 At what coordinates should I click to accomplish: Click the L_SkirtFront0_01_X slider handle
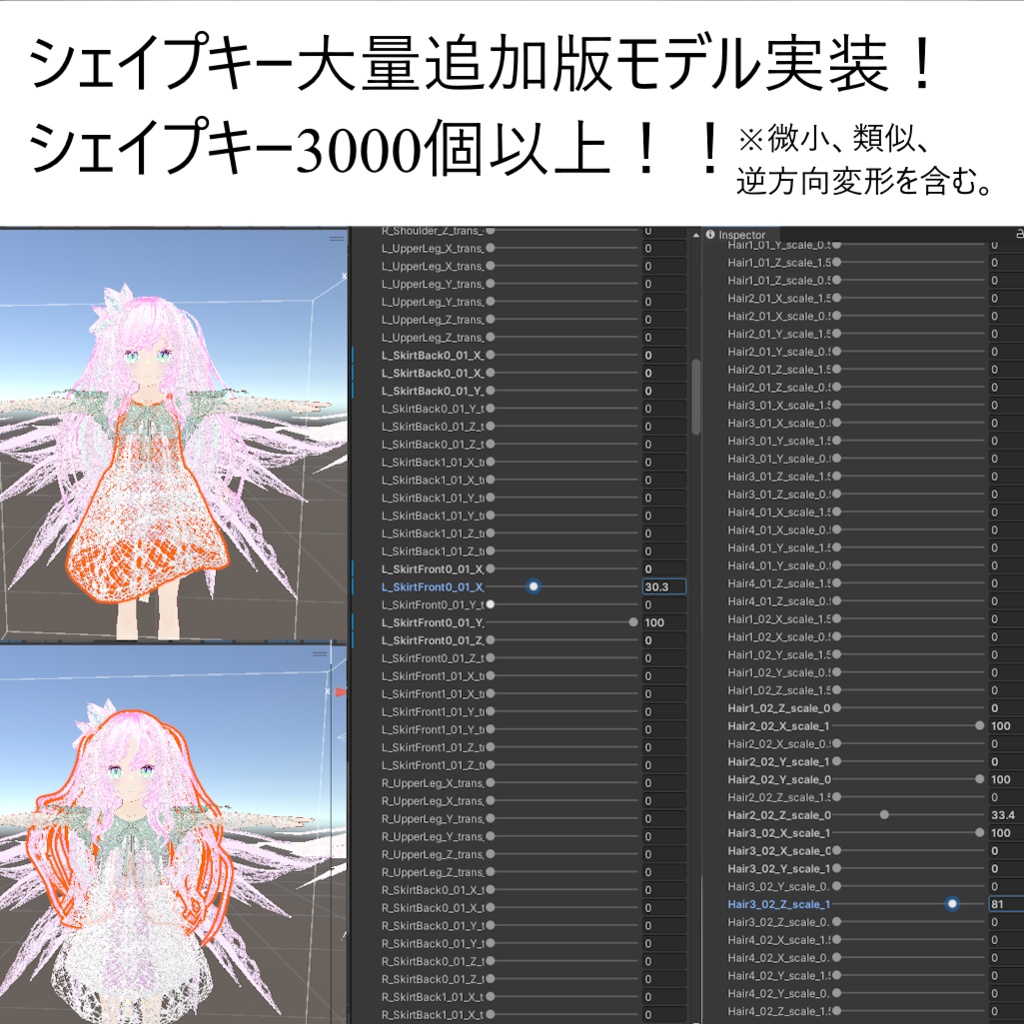coord(533,587)
